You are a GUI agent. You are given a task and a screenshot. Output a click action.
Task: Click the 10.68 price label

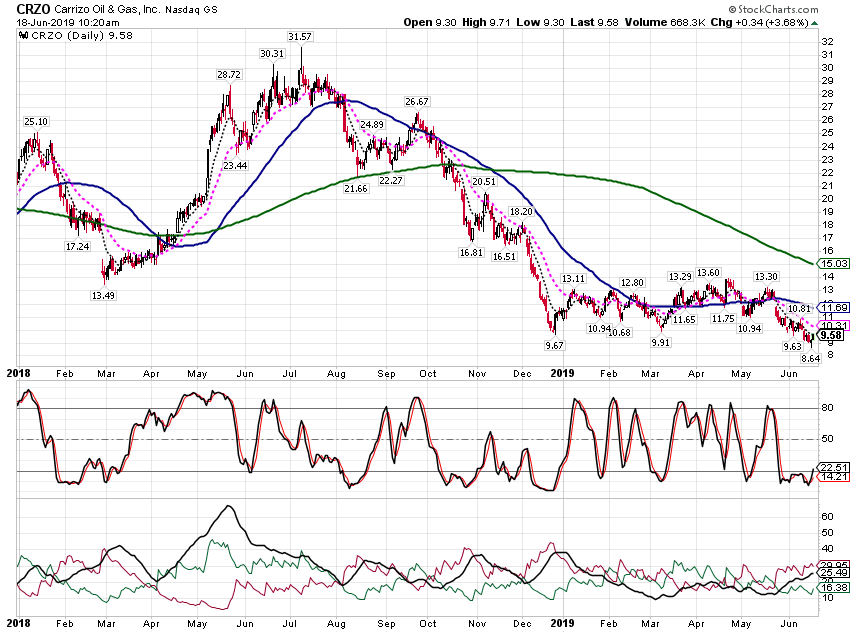[x=619, y=333]
